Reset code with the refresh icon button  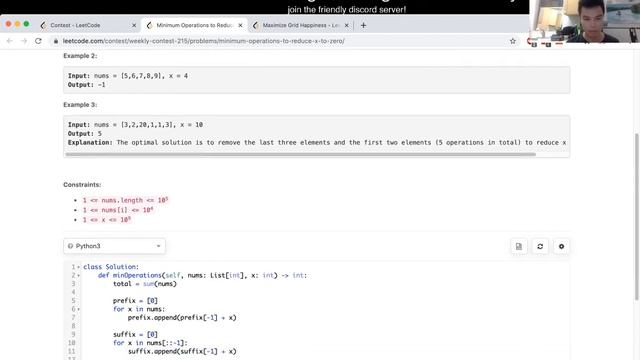coord(540,247)
